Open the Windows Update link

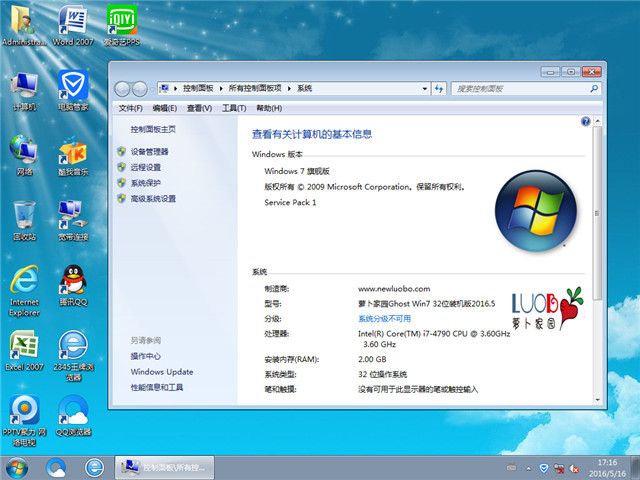pyautogui.click(x=162, y=372)
